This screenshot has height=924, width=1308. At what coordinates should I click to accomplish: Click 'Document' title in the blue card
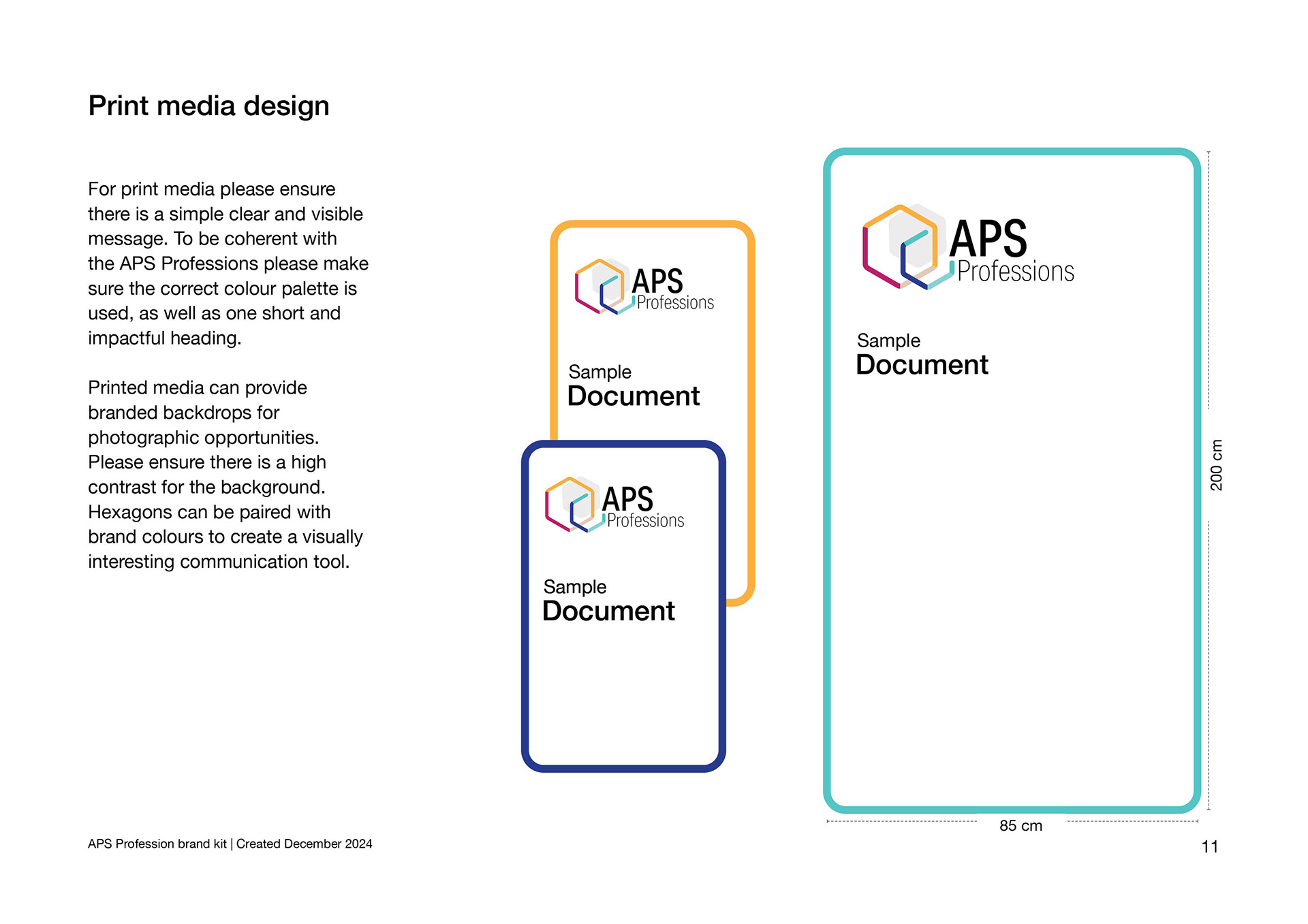[x=608, y=611]
